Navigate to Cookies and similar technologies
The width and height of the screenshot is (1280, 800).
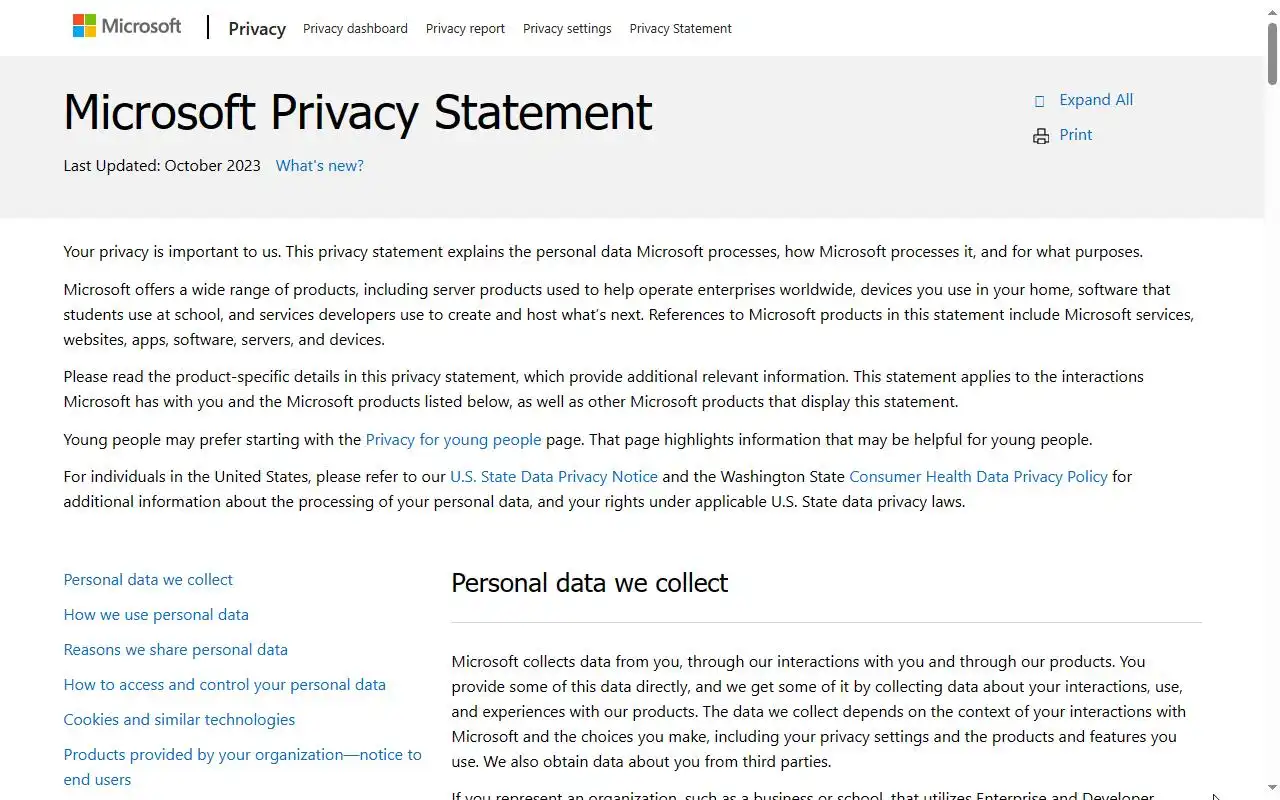[x=179, y=720]
